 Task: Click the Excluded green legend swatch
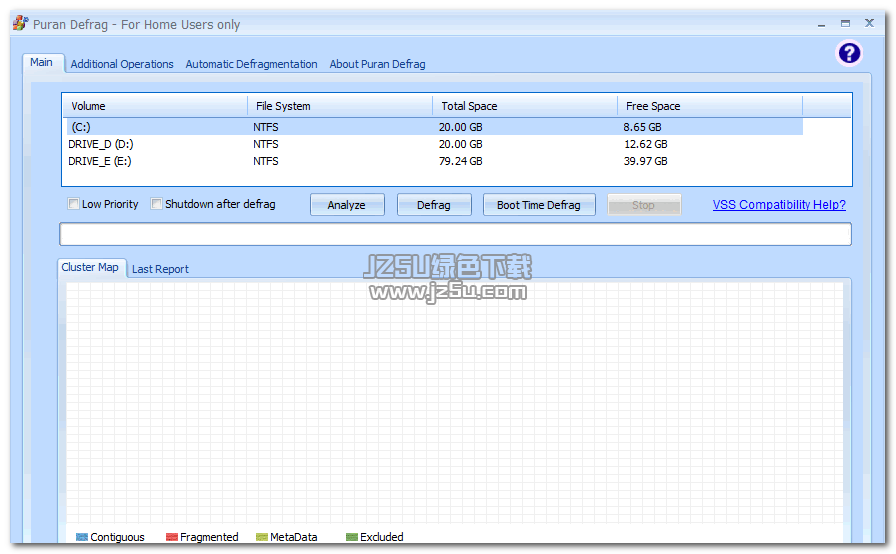tap(351, 537)
